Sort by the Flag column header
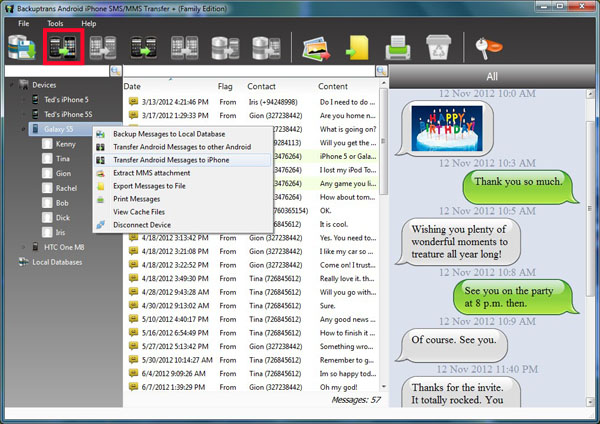 tap(225, 86)
